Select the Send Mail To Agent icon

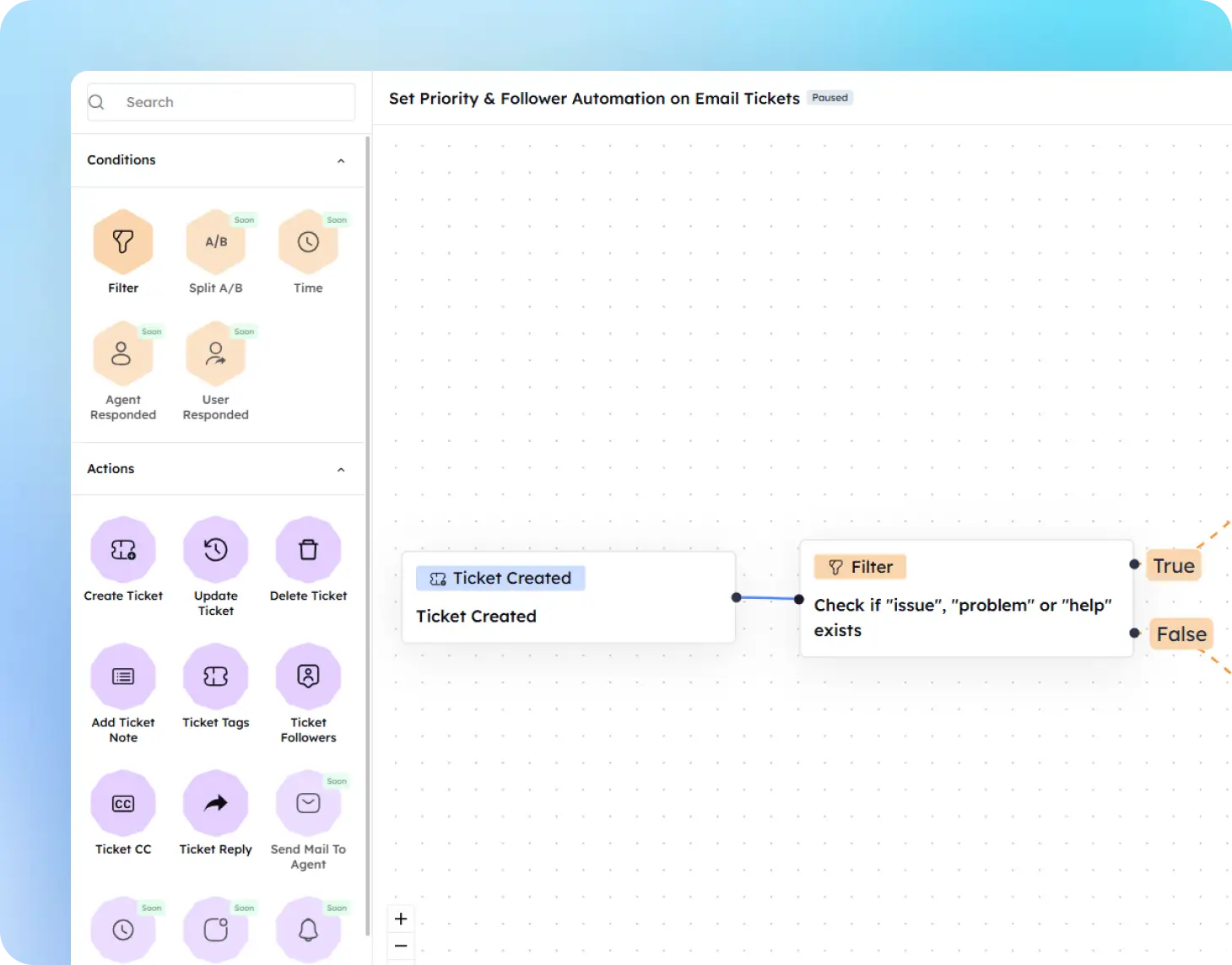[x=308, y=803]
